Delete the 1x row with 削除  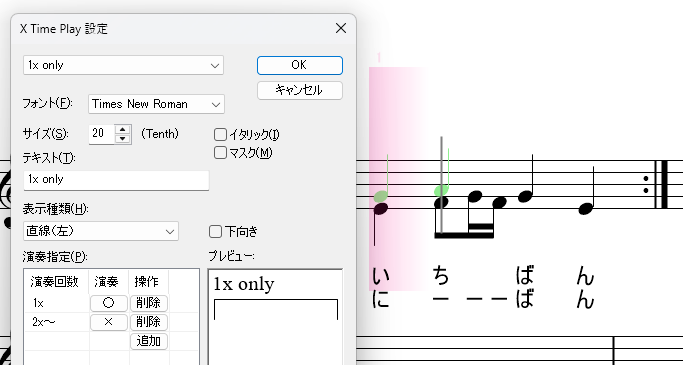pyautogui.click(x=149, y=303)
